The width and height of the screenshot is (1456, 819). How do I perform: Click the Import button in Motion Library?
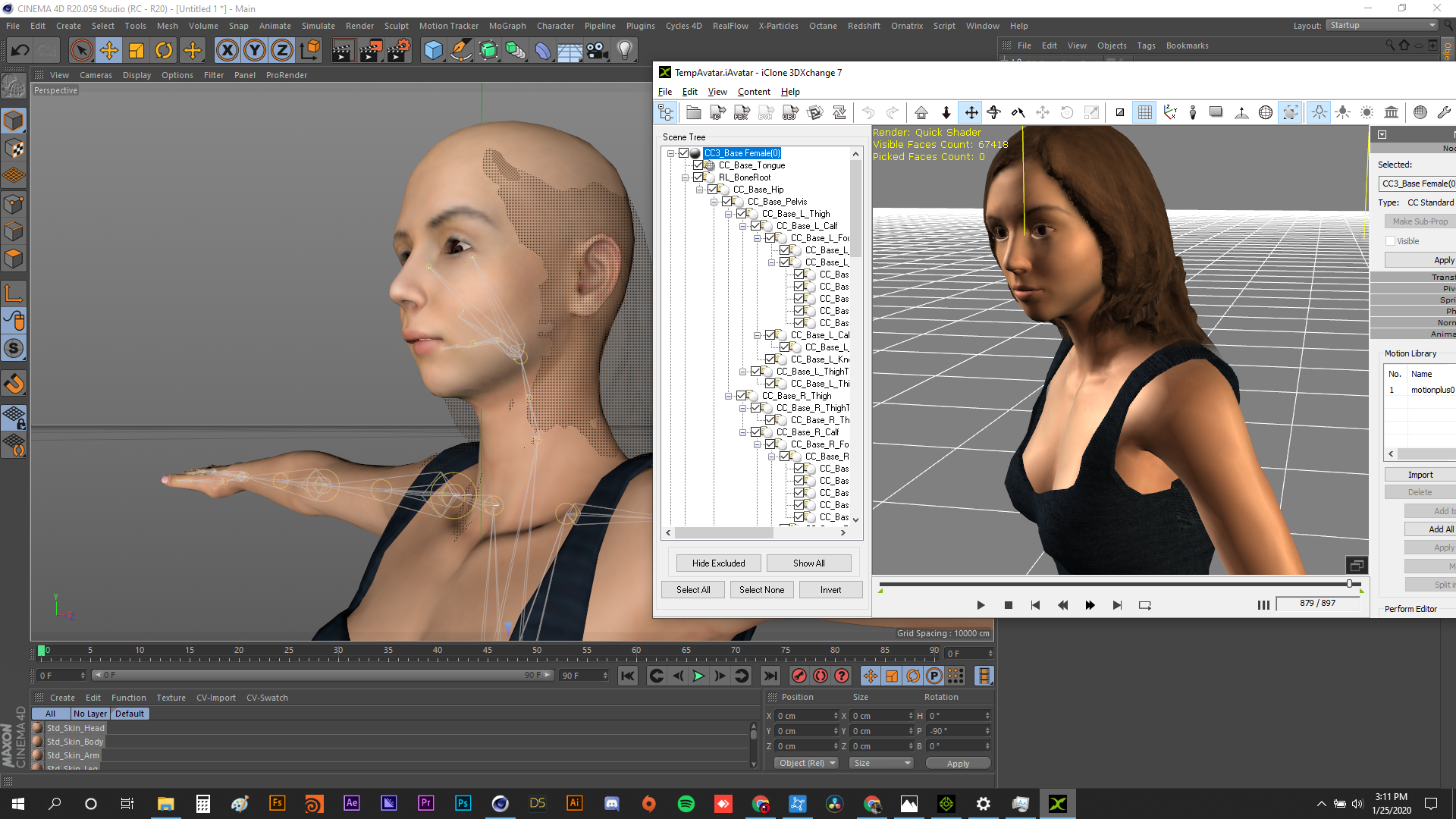[x=1420, y=475]
